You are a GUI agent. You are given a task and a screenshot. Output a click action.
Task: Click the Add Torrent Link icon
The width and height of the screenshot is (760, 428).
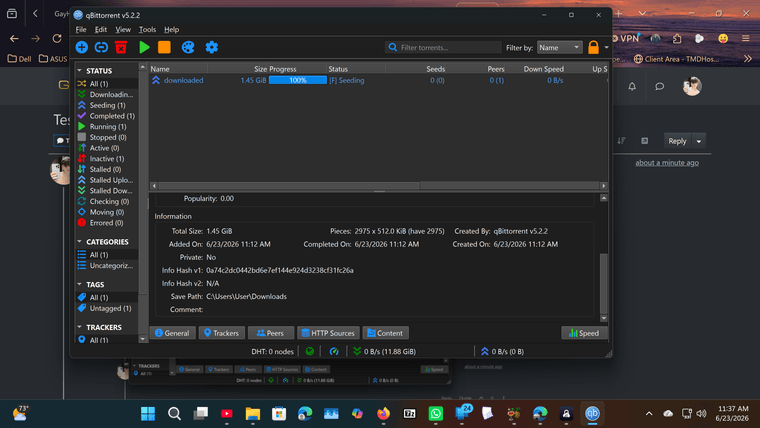tap(101, 47)
